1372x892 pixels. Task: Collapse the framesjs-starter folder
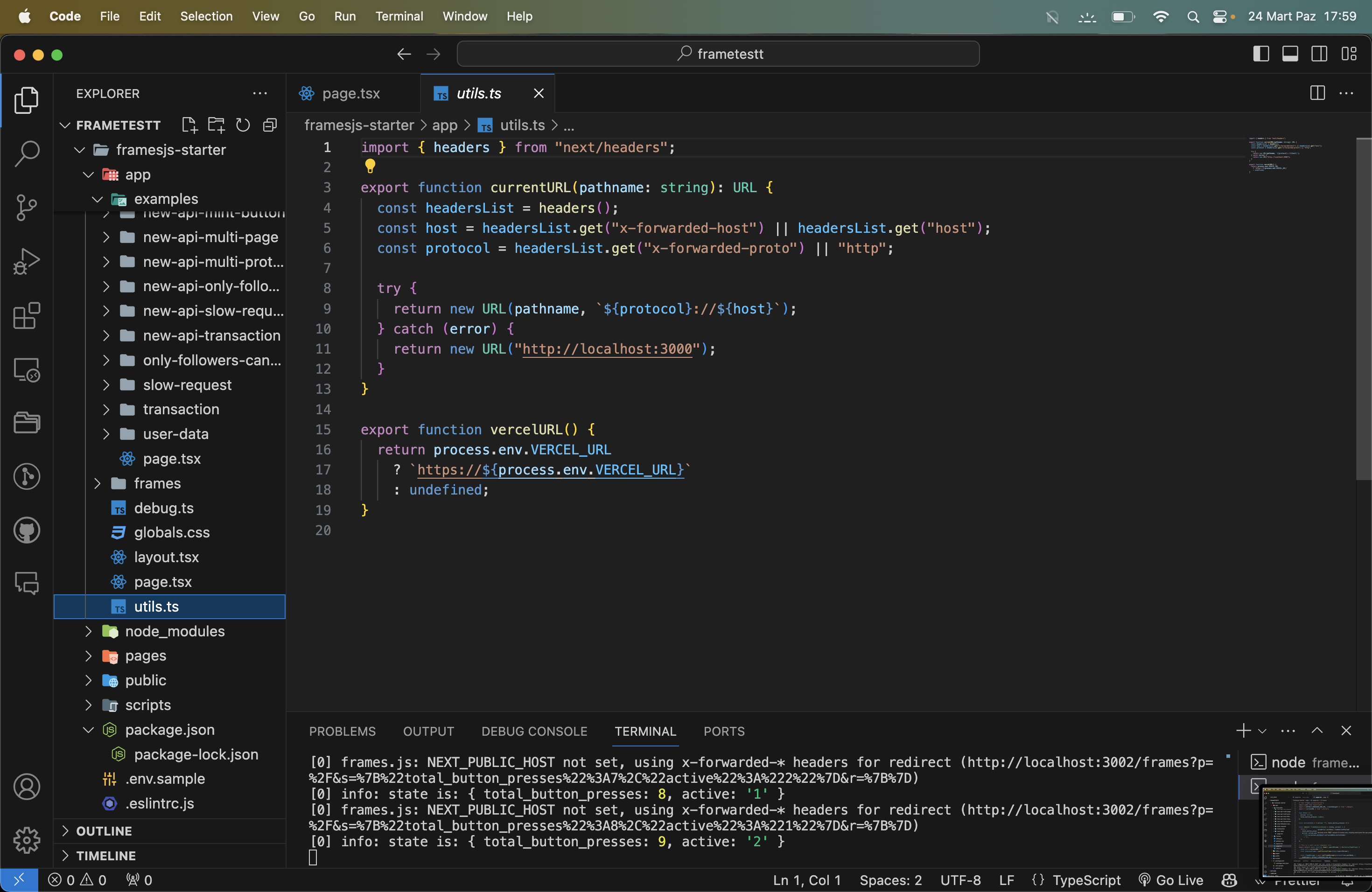tap(79, 150)
